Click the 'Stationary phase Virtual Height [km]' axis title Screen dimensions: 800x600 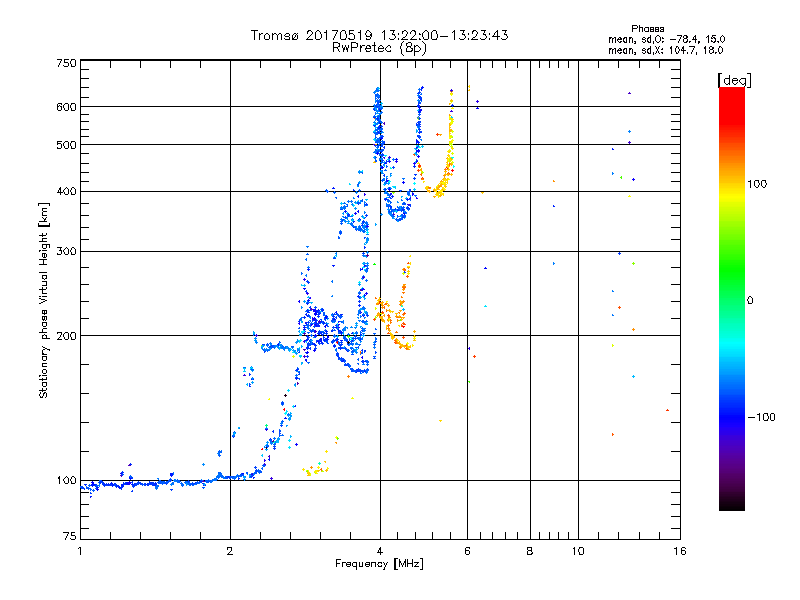click(x=44, y=301)
